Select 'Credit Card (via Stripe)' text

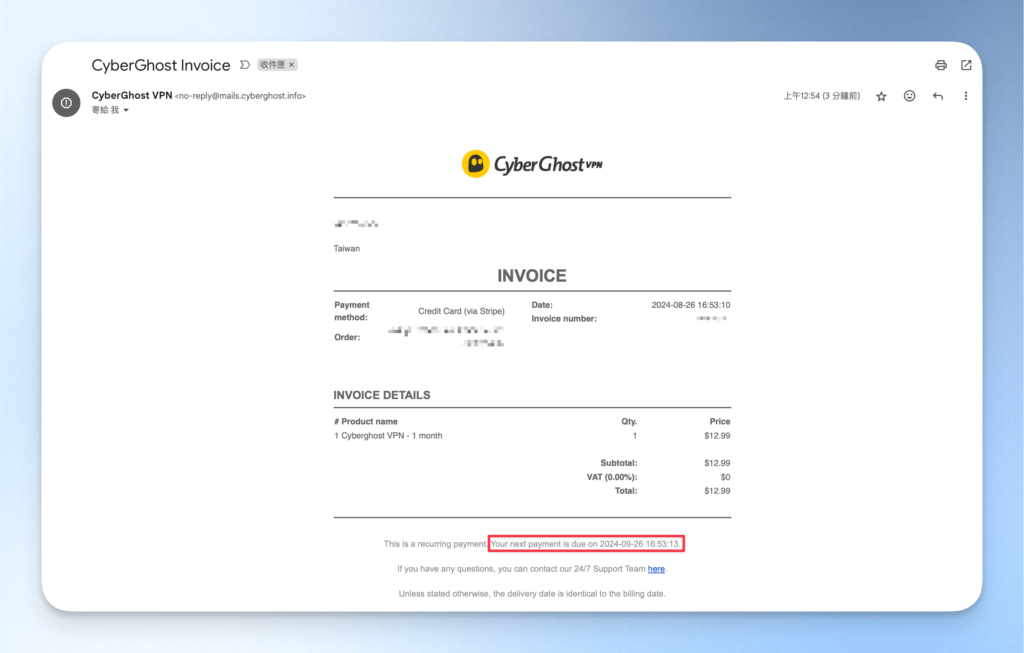(461, 311)
